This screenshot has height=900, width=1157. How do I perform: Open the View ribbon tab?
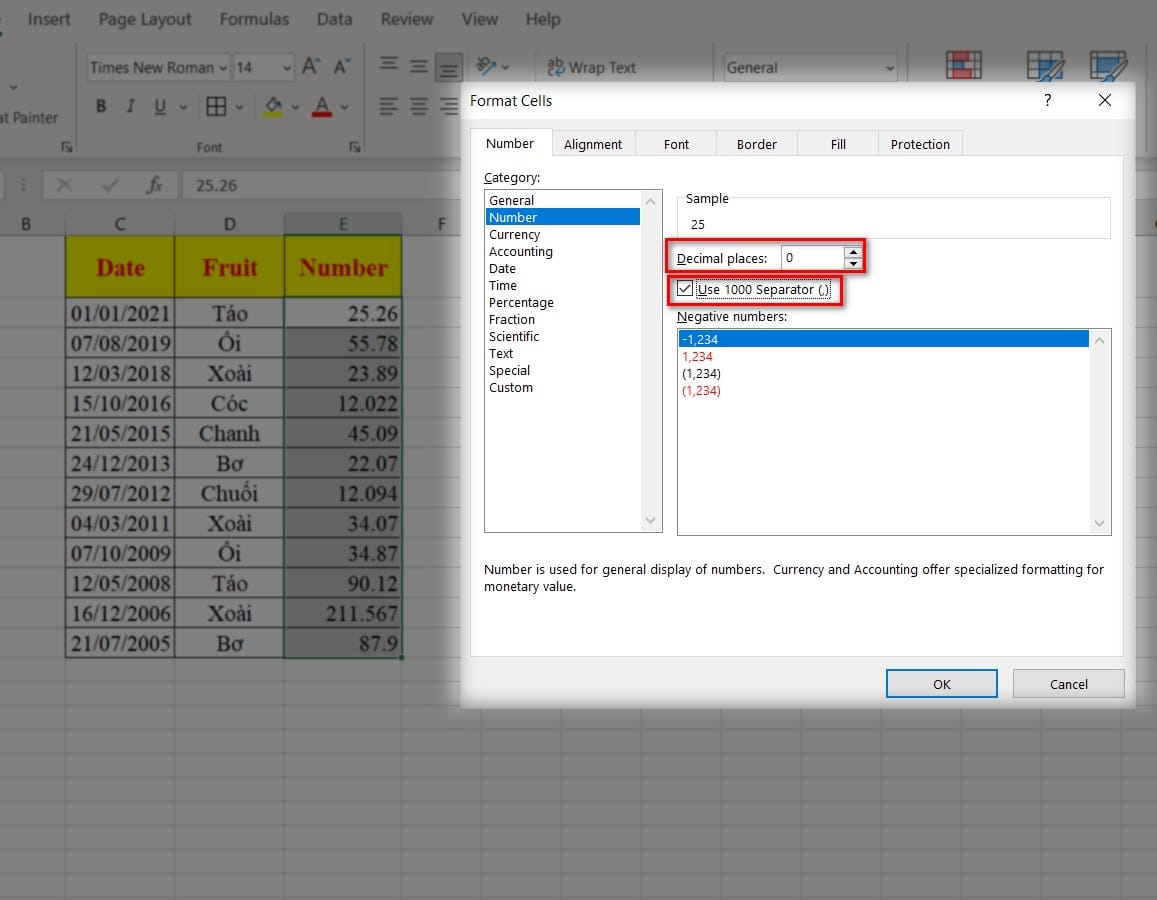click(480, 19)
